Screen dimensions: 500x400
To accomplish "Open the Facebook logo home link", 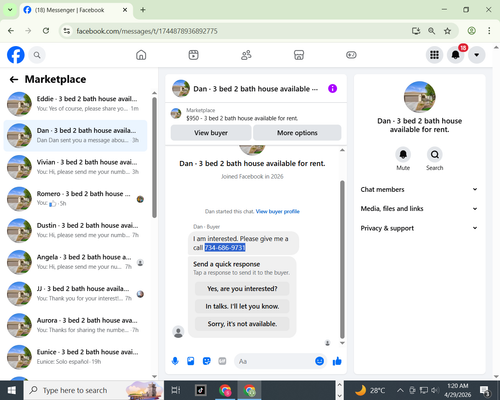I will 16,55.
